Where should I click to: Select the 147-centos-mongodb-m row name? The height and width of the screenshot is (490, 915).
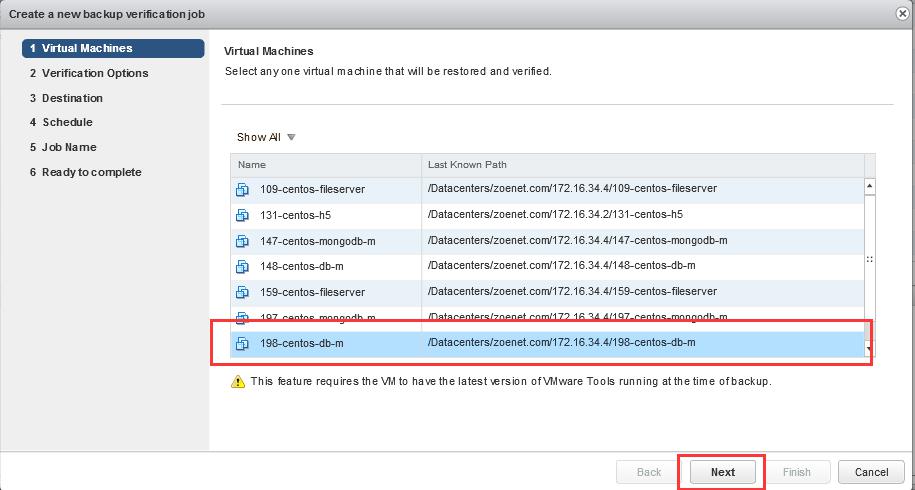pyautogui.click(x=317, y=241)
